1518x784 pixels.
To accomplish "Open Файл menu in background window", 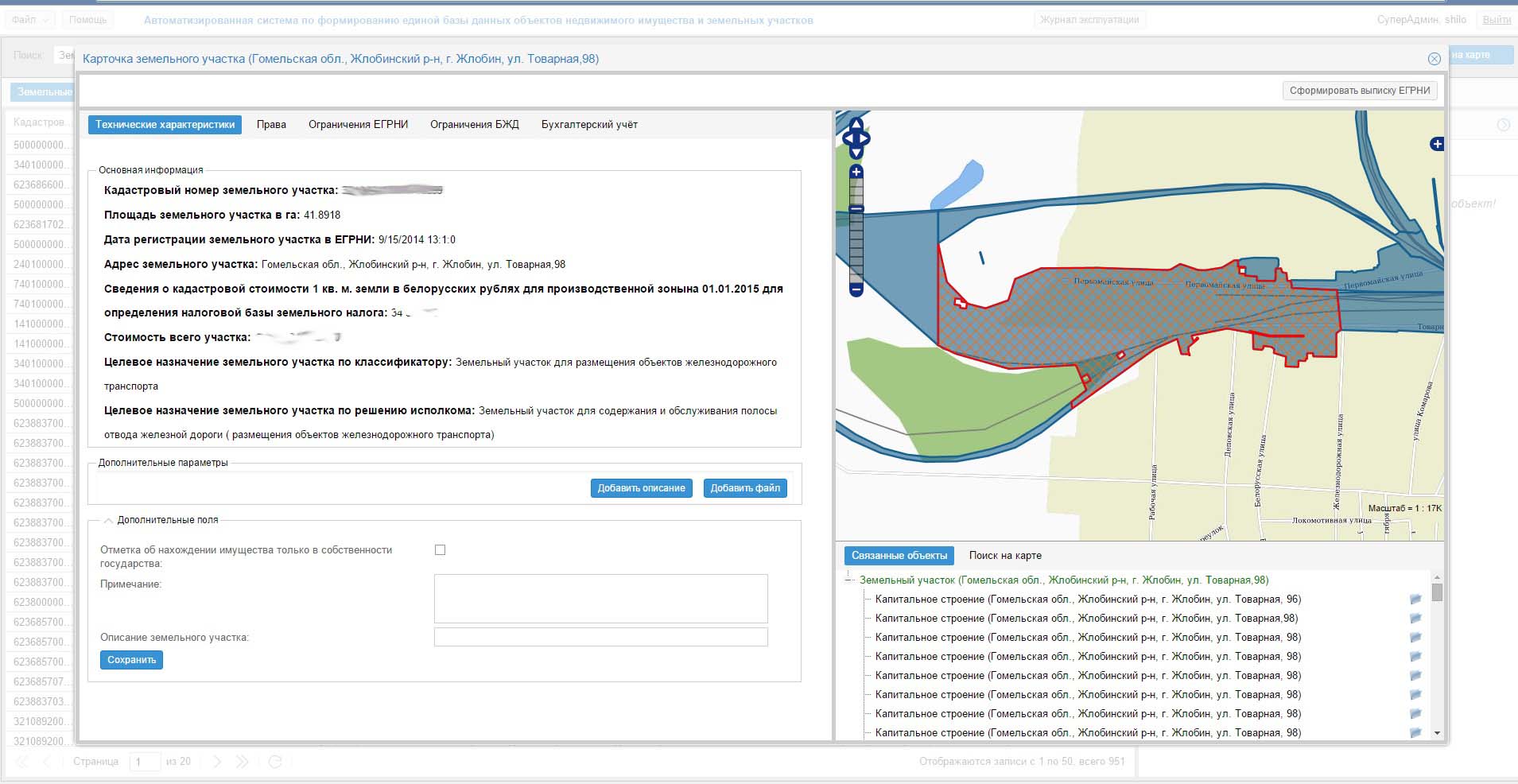I will 29,20.
